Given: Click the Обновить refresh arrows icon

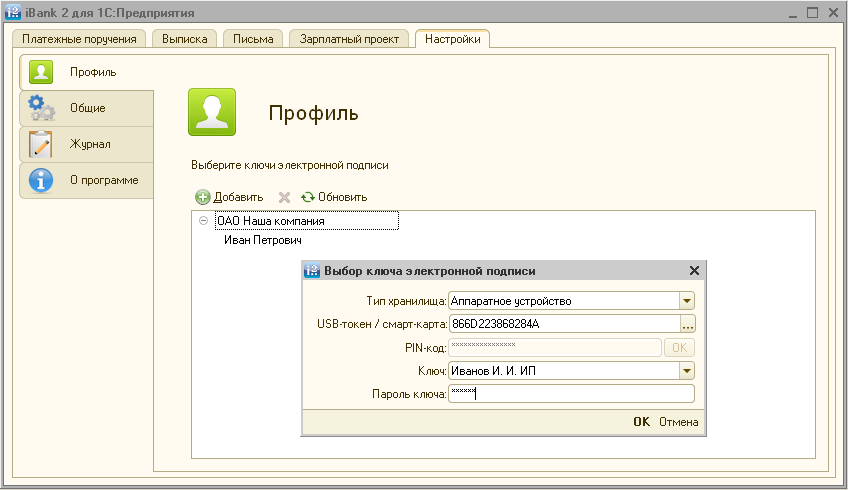Looking at the screenshot, I should [308, 197].
